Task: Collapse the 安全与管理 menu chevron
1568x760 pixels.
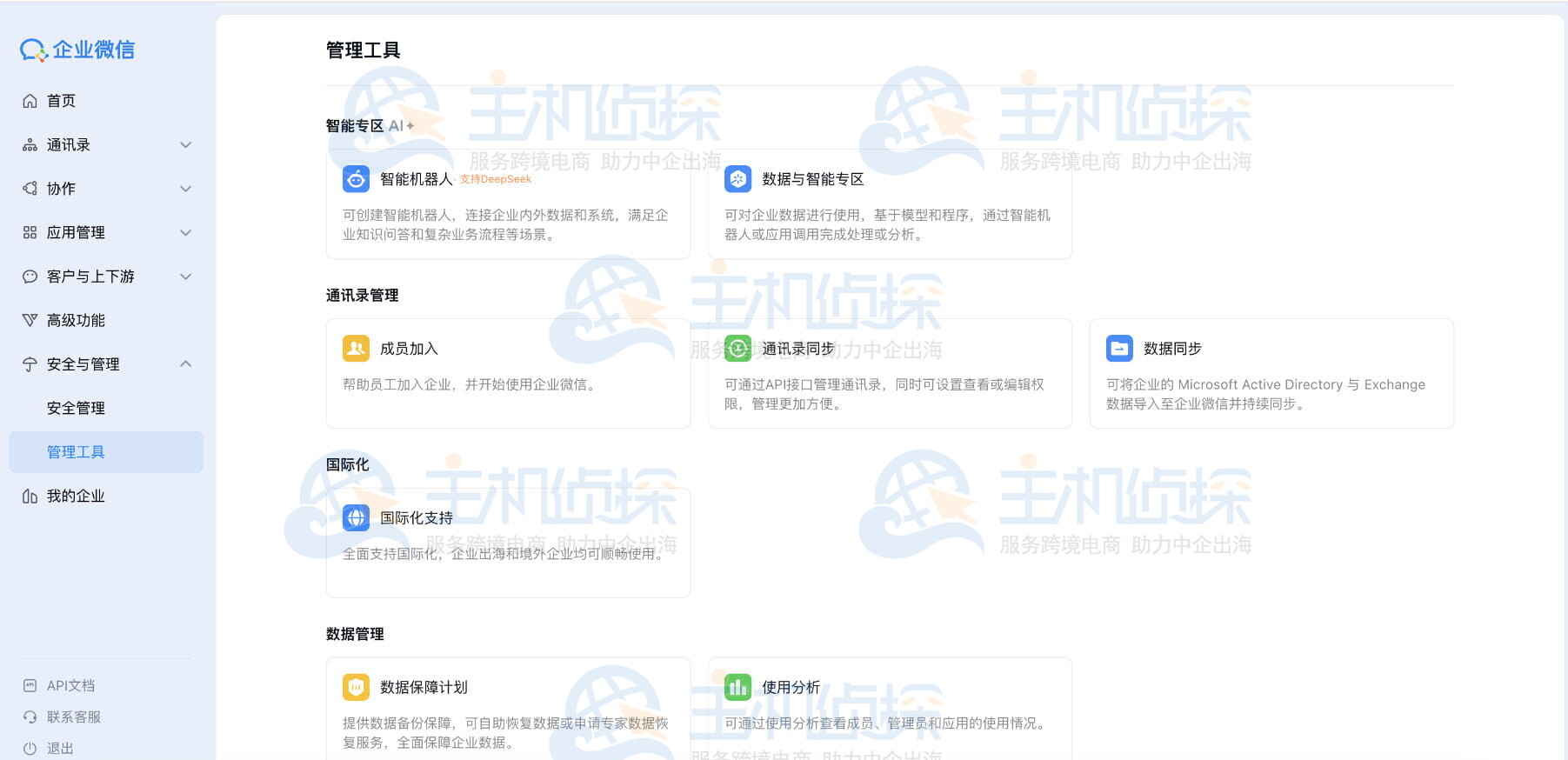Action: point(185,364)
